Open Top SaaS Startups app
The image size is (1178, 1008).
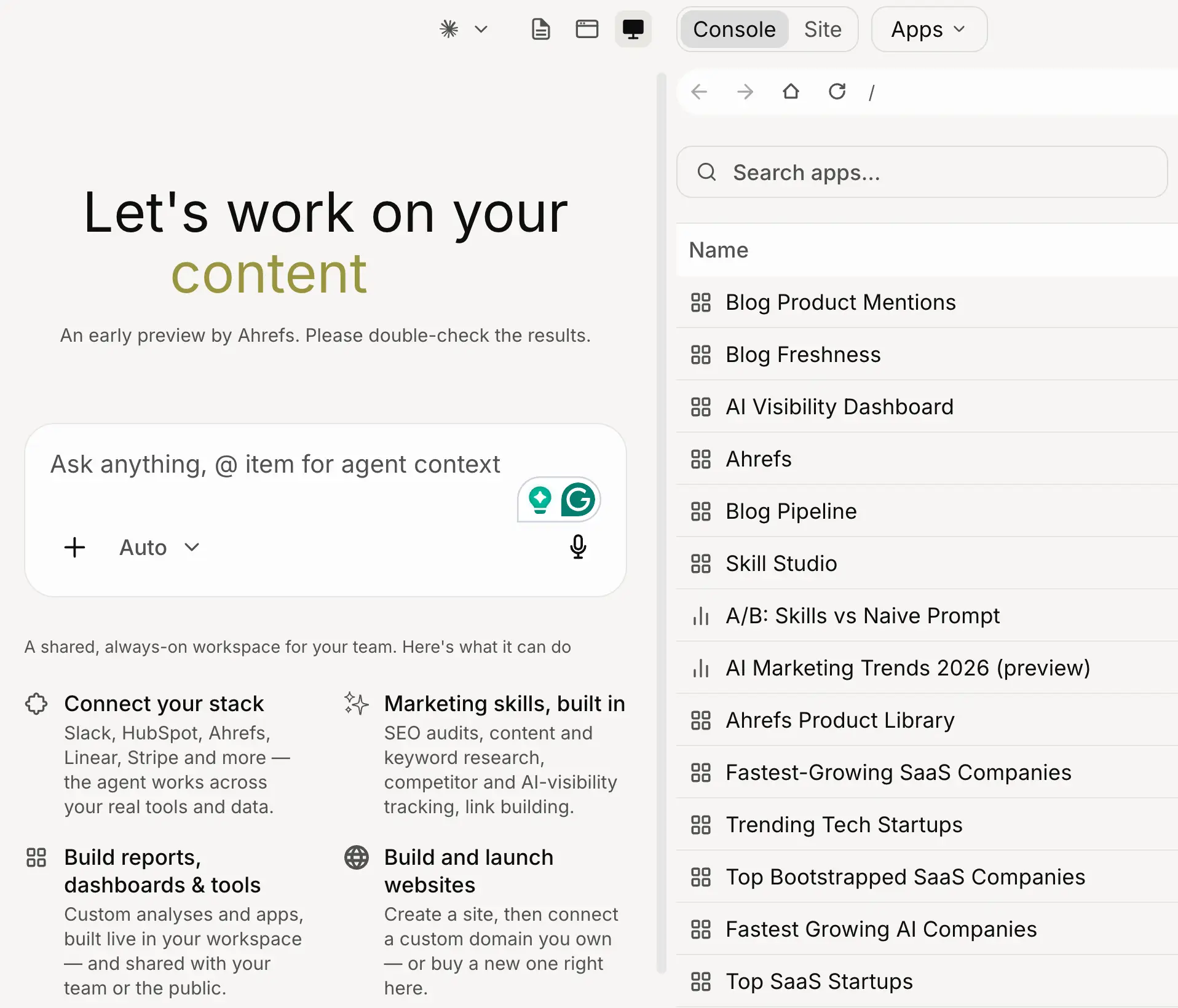(x=927, y=982)
